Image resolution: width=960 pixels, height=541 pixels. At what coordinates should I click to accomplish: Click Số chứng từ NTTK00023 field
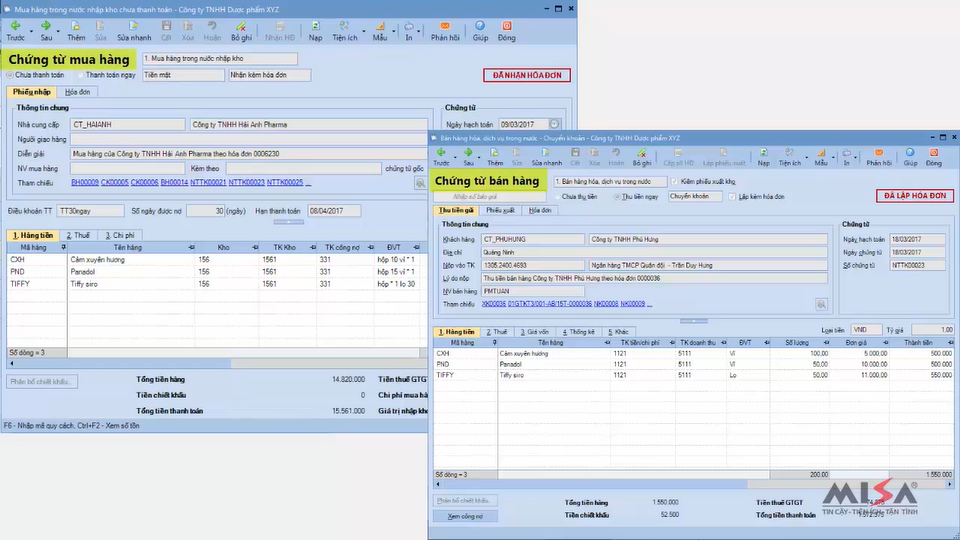(x=917, y=265)
